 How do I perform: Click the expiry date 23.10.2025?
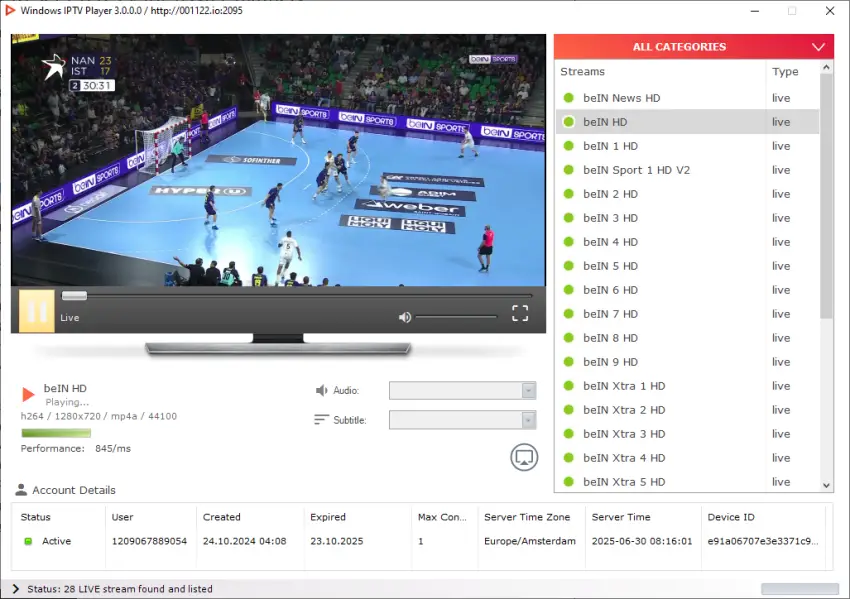tap(337, 541)
